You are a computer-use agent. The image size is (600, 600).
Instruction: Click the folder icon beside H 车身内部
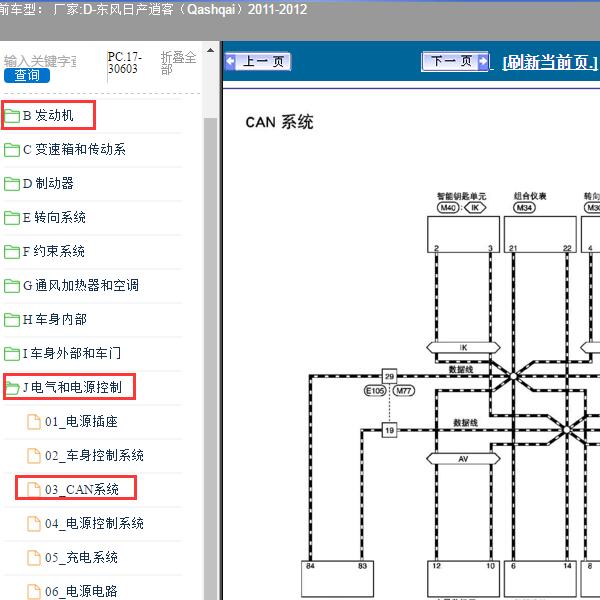pyautogui.click(x=12, y=320)
